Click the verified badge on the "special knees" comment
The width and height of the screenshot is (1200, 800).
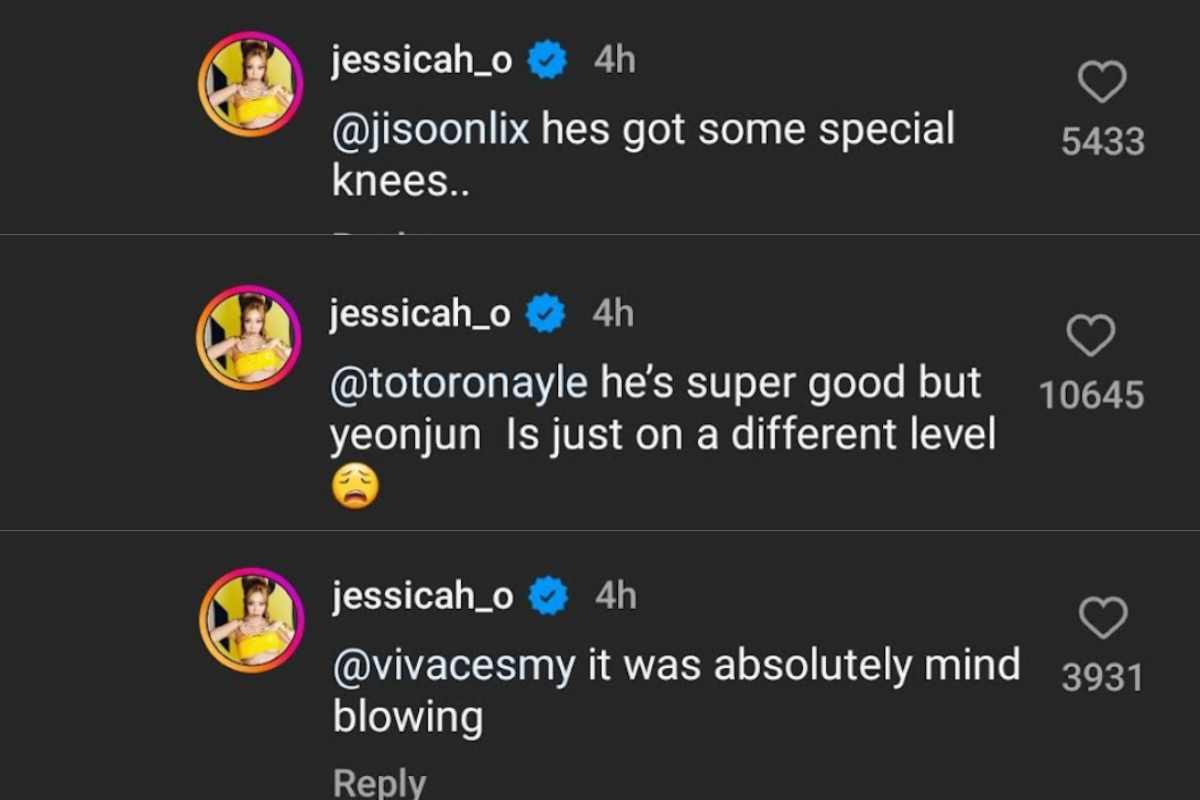click(x=547, y=61)
